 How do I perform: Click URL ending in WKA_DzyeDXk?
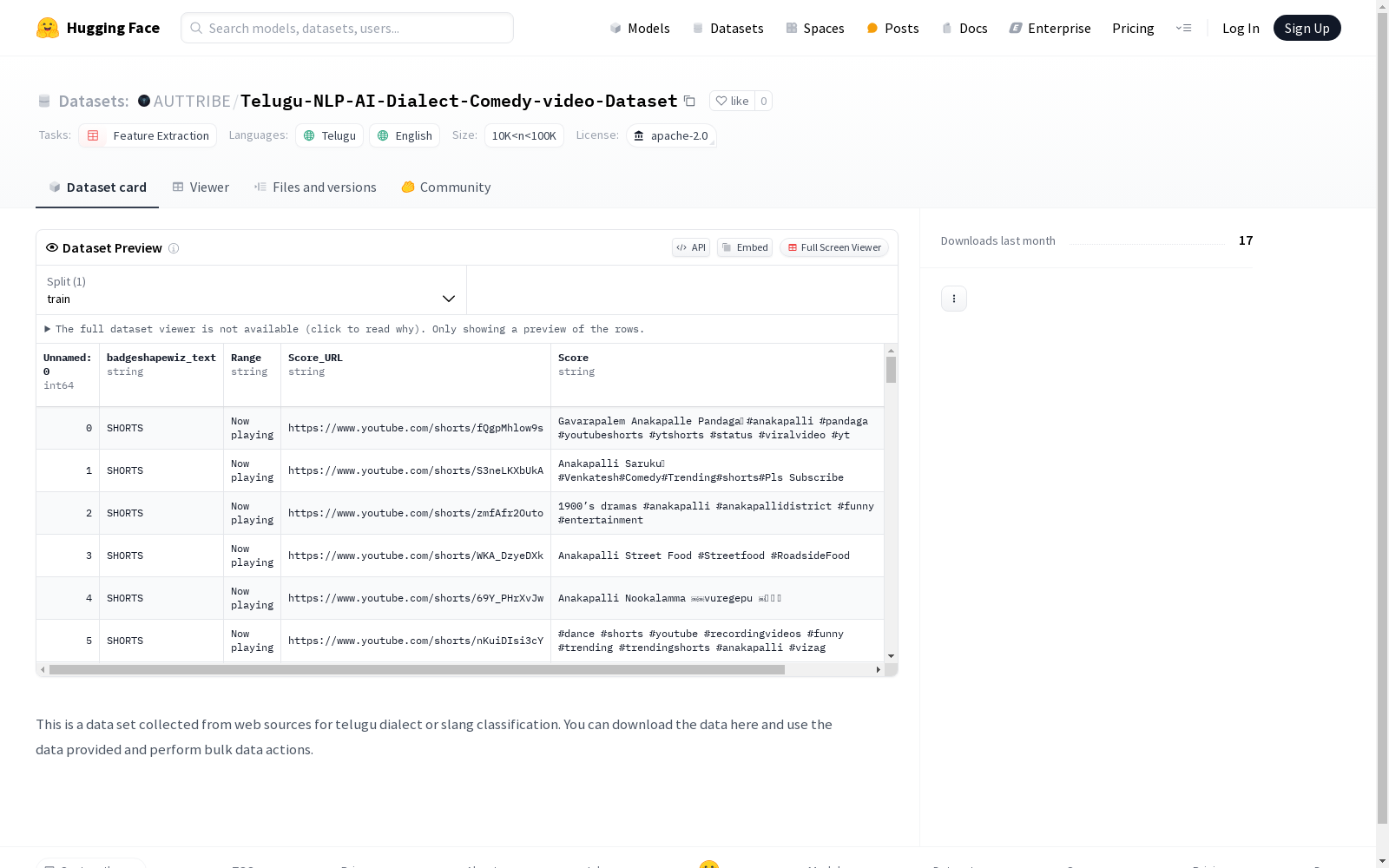pos(416,556)
